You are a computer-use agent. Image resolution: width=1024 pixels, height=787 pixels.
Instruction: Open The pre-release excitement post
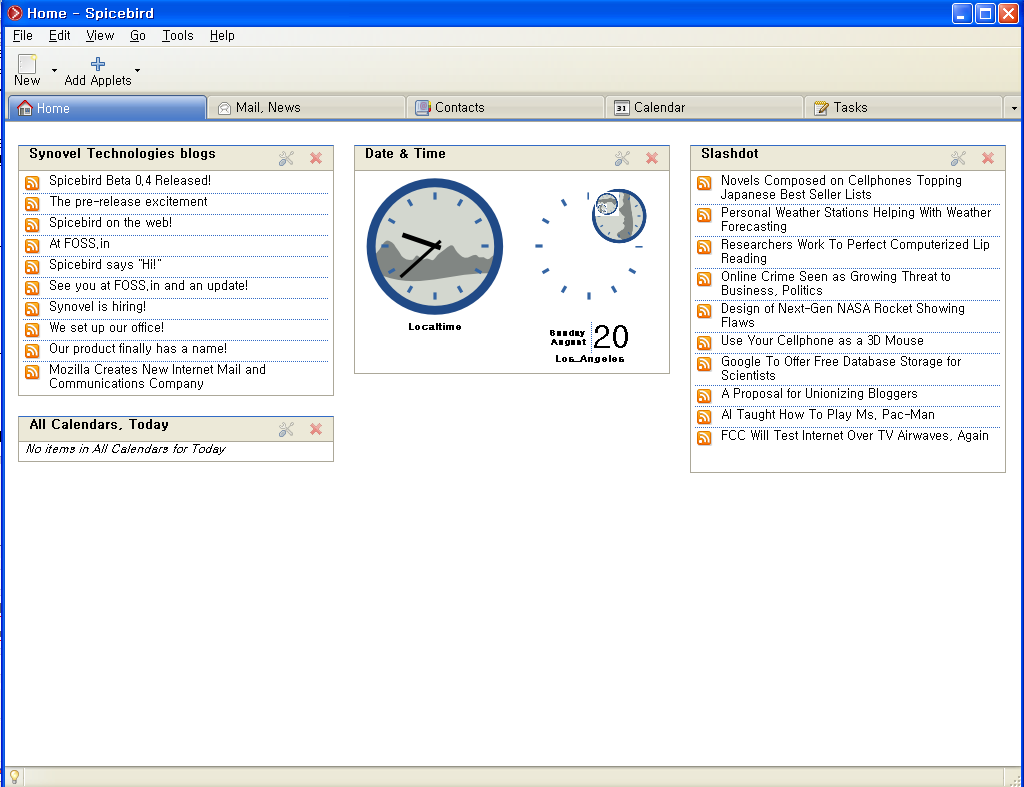coord(128,202)
